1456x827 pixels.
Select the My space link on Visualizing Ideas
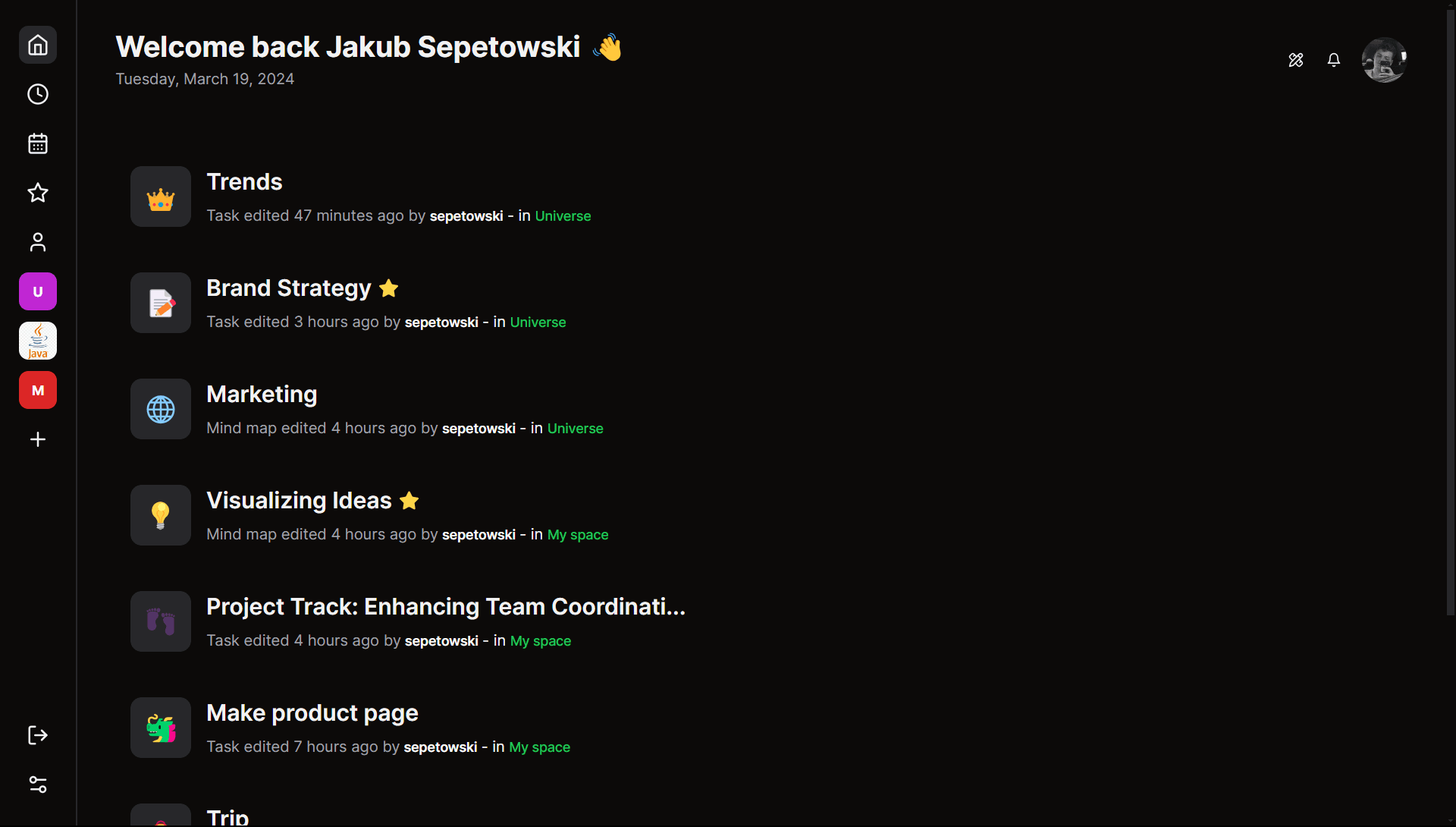(x=577, y=535)
